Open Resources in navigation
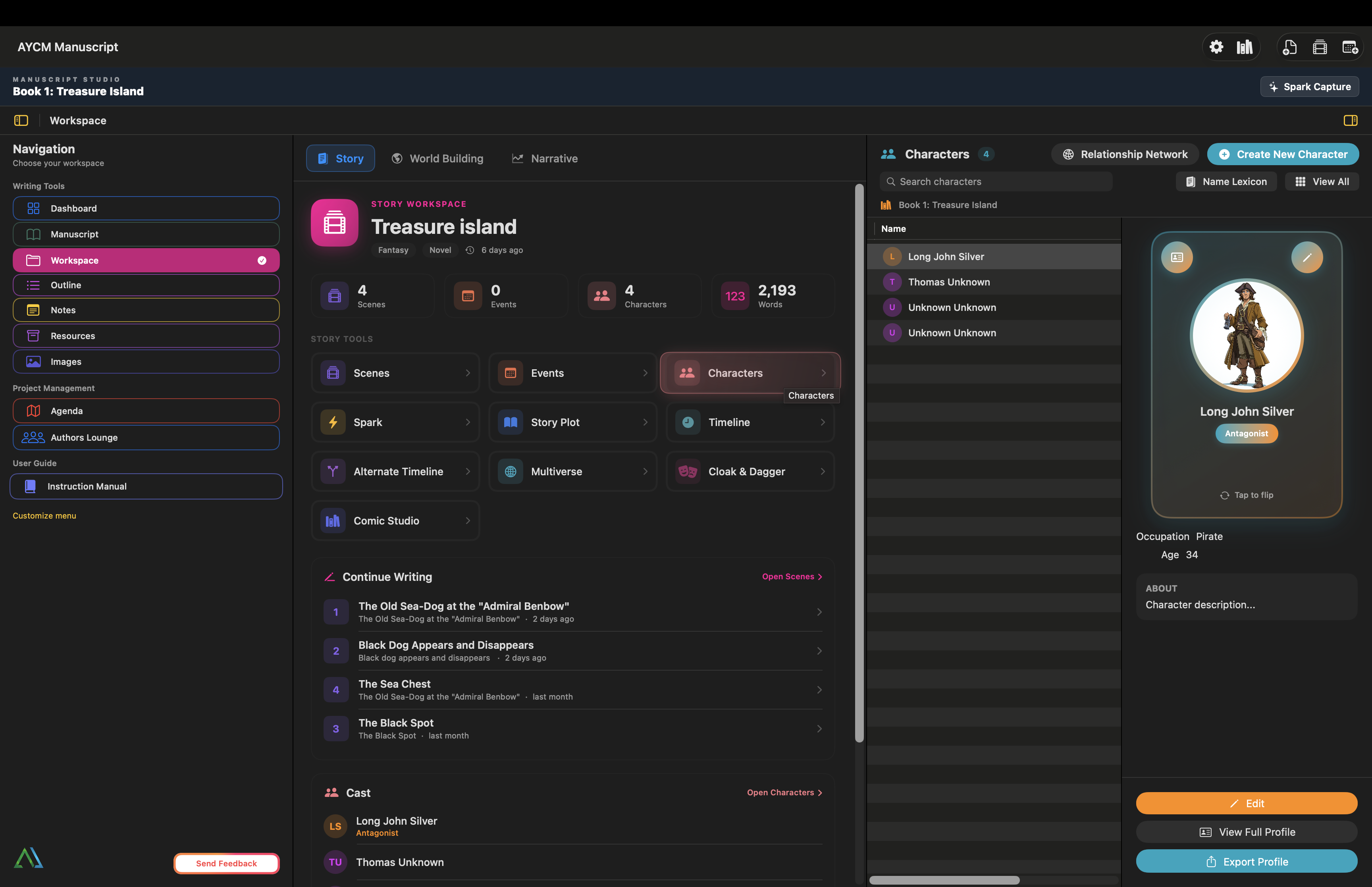 click(x=146, y=336)
